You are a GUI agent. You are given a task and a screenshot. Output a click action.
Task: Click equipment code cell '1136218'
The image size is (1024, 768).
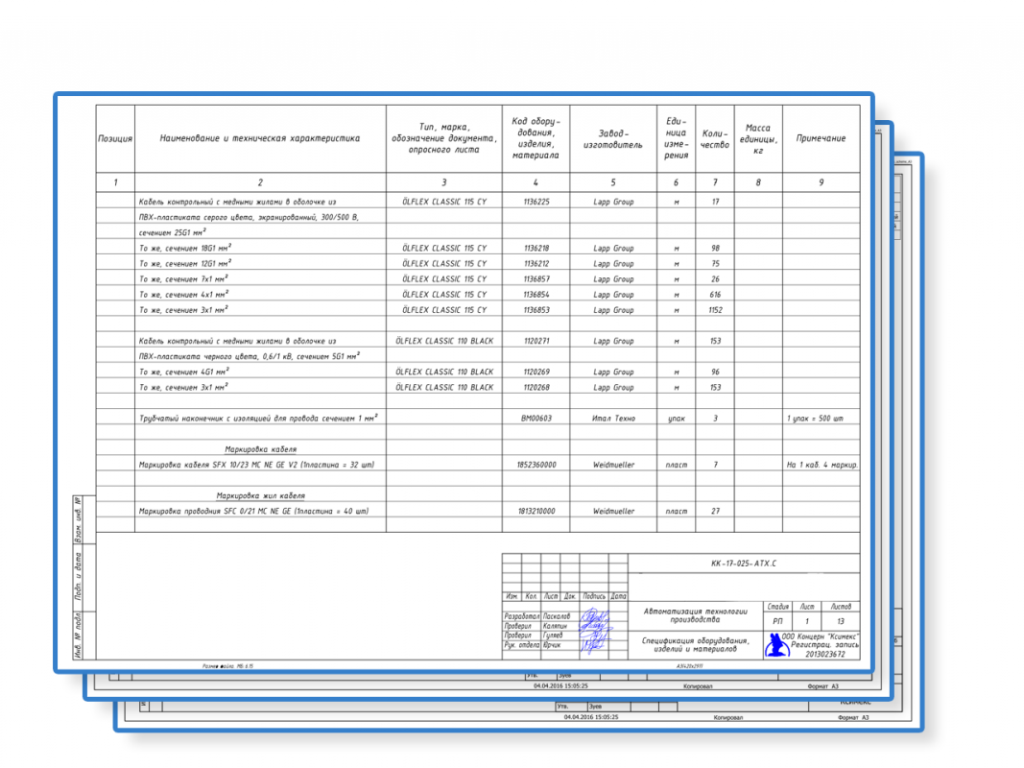pos(536,248)
